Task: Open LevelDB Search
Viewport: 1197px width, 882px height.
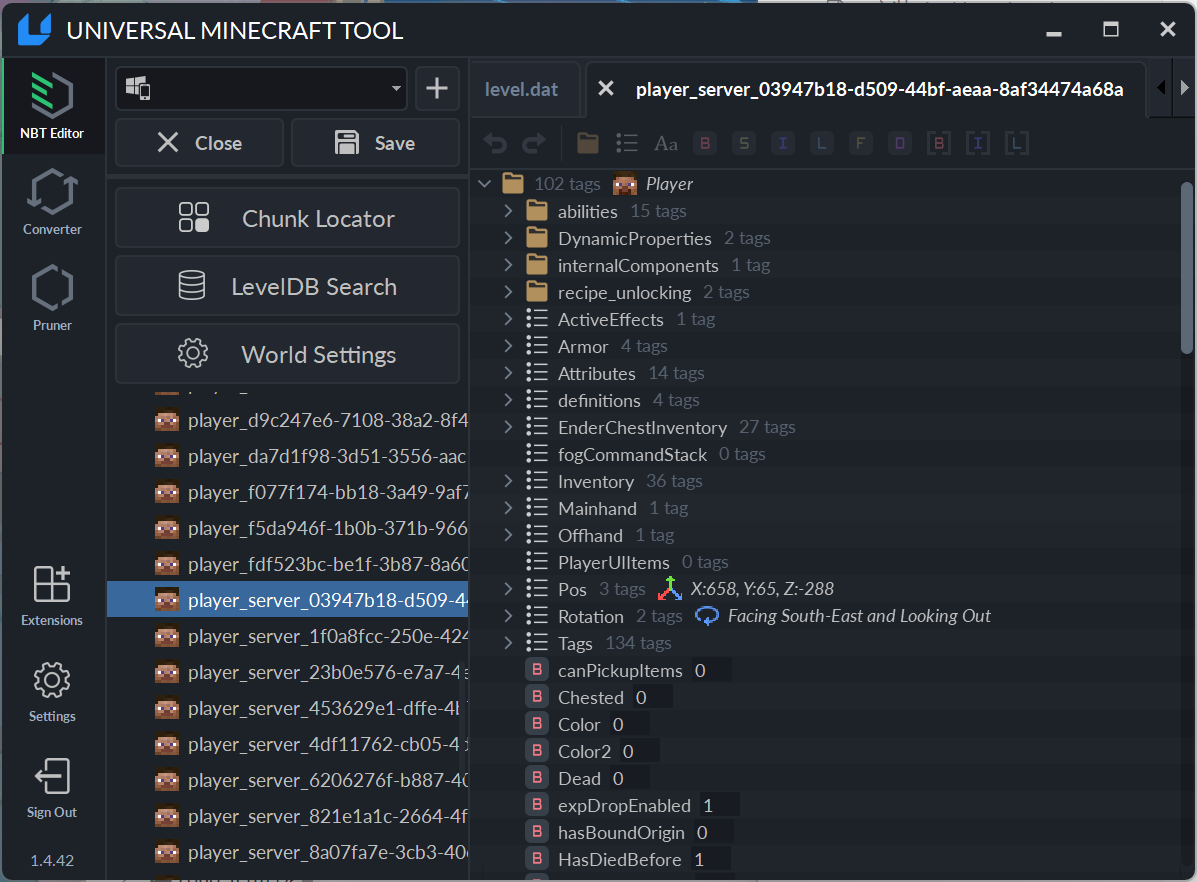Action: (287, 286)
